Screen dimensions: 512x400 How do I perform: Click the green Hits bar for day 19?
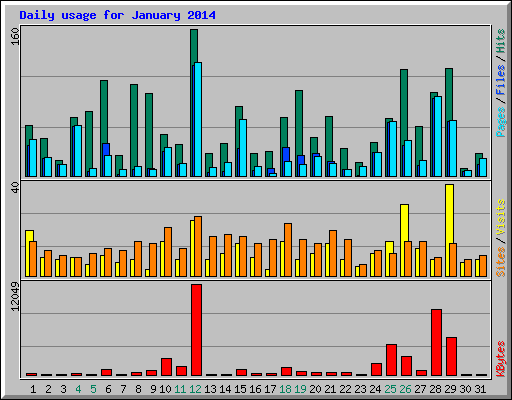(299, 122)
